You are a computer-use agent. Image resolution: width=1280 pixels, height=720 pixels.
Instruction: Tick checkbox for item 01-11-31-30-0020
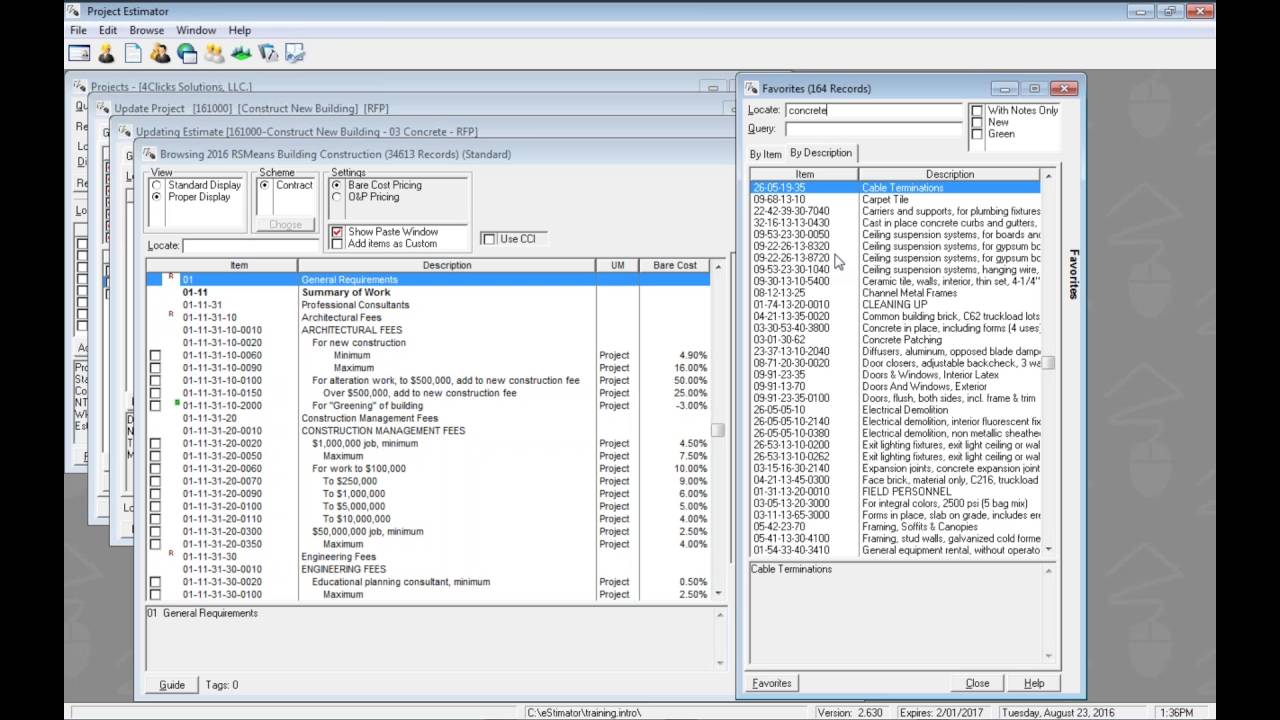[155, 582]
